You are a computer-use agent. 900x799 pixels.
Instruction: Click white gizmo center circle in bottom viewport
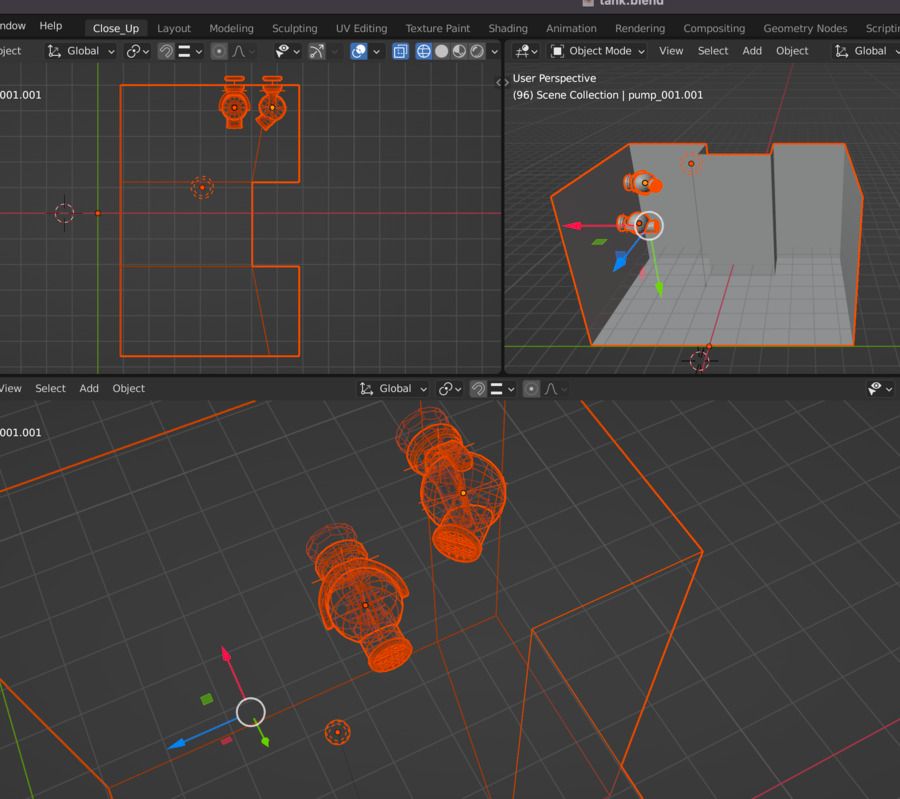coord(251,712)
